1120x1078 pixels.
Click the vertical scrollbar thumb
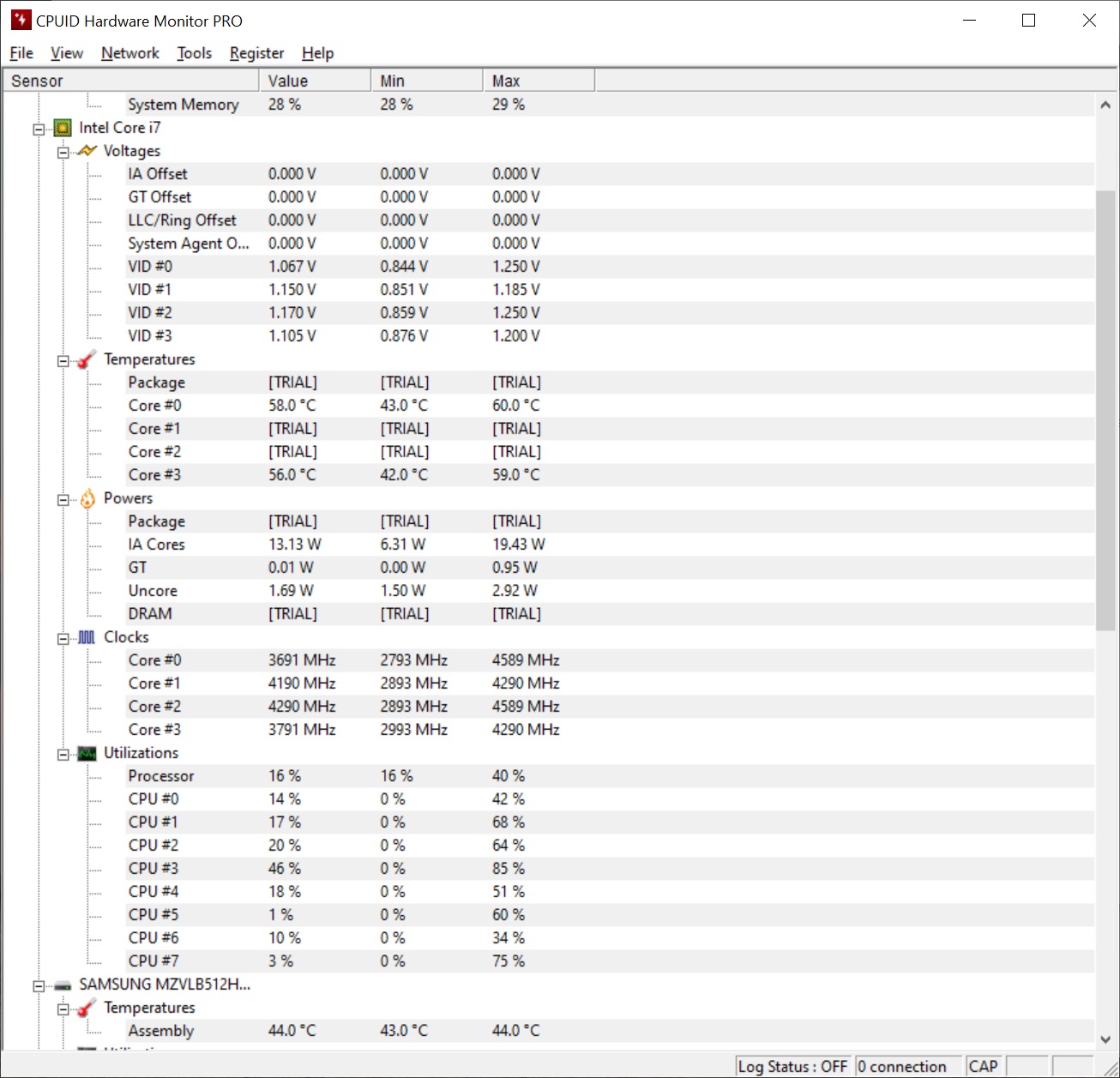[1105, 410]
